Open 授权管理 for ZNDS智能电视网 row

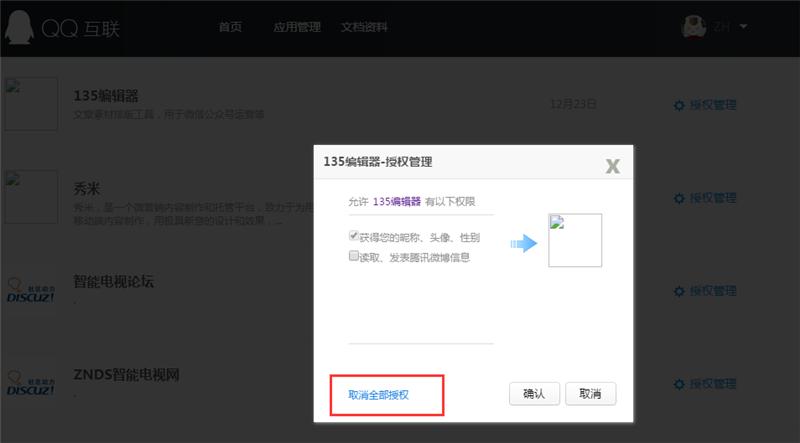(x=713, y=384)
